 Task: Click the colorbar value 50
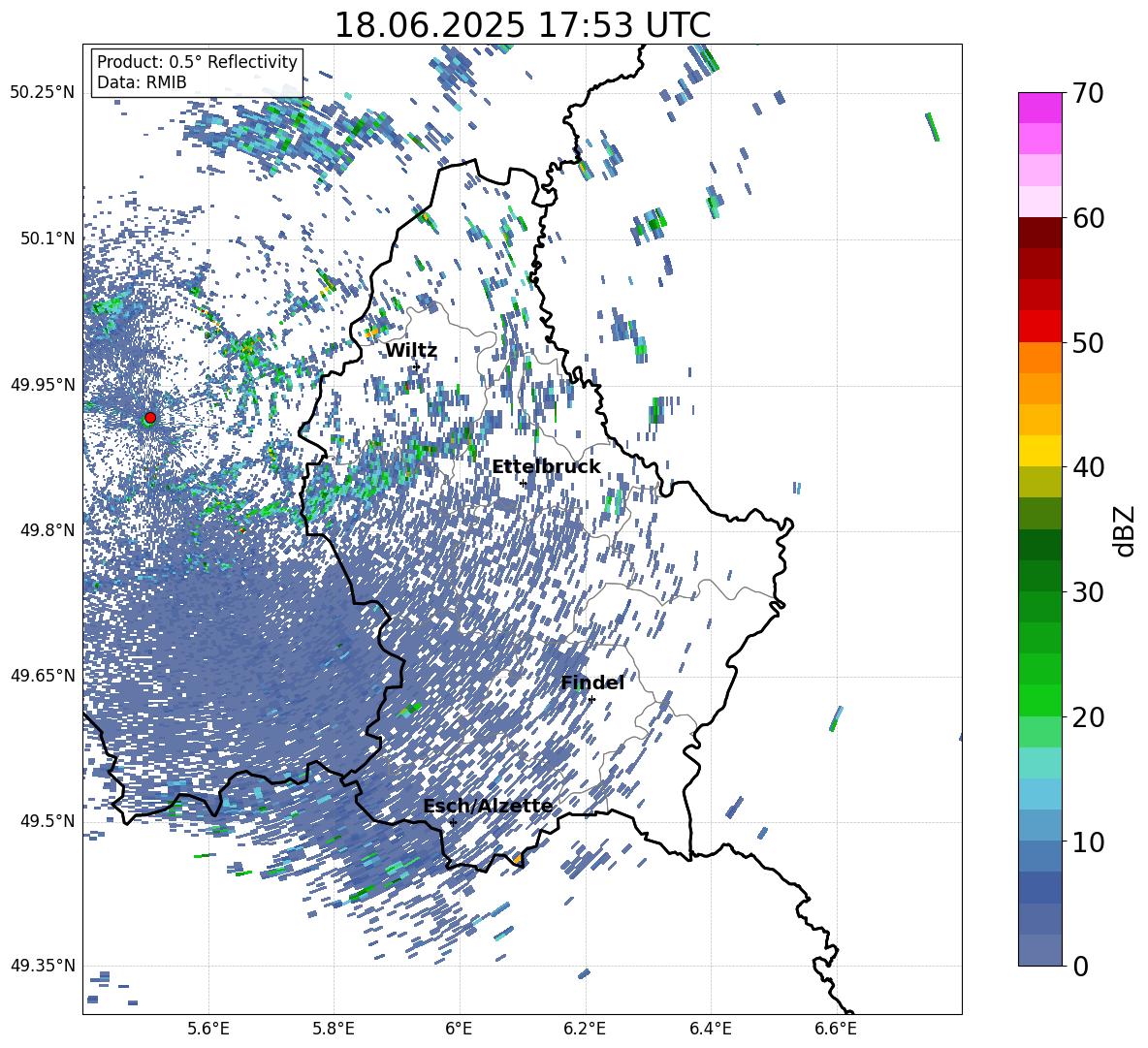coord(1089,342)
